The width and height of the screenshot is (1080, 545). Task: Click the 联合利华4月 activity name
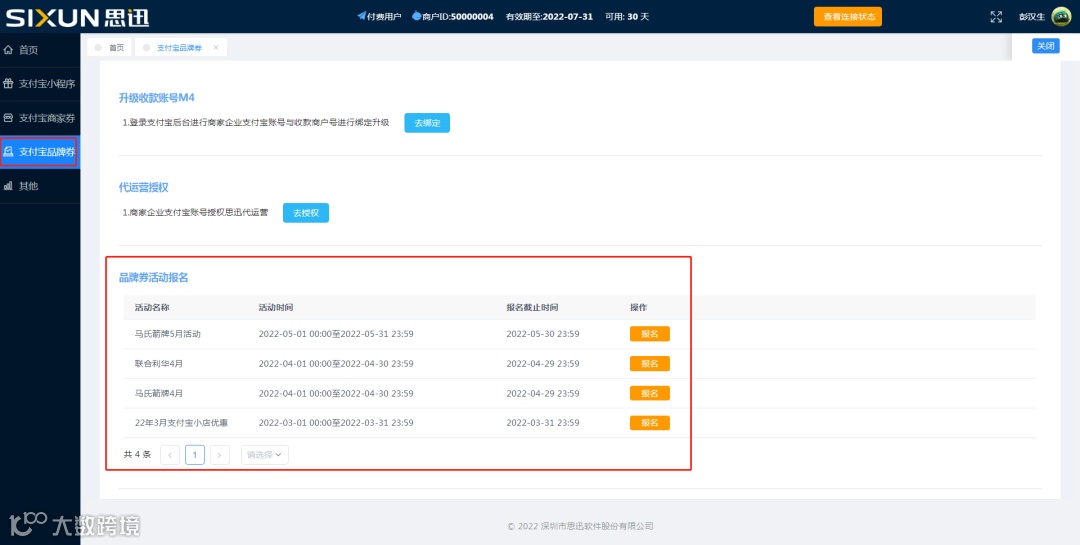coord(159,364)
